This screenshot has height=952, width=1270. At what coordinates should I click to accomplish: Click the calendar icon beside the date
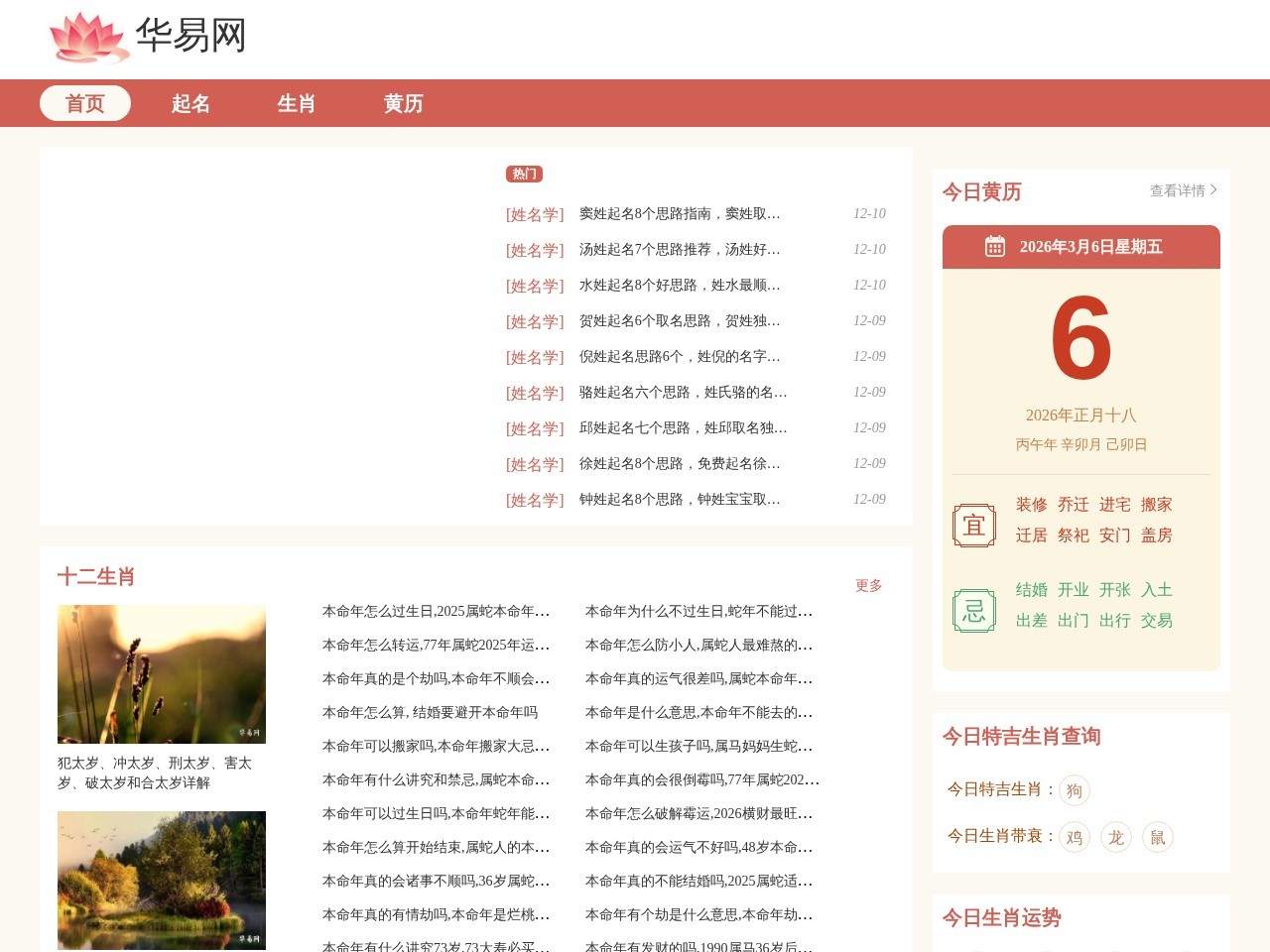click(x=994, y=246)
